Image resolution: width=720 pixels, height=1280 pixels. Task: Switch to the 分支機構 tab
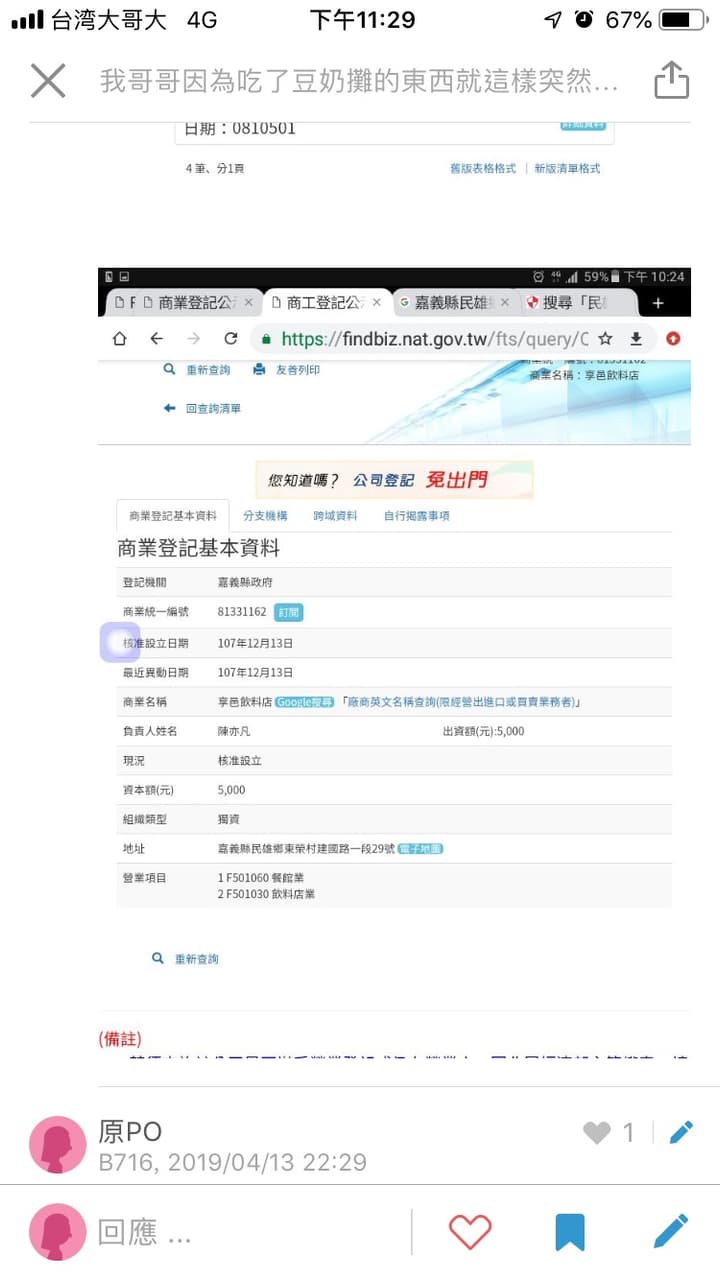265,516
